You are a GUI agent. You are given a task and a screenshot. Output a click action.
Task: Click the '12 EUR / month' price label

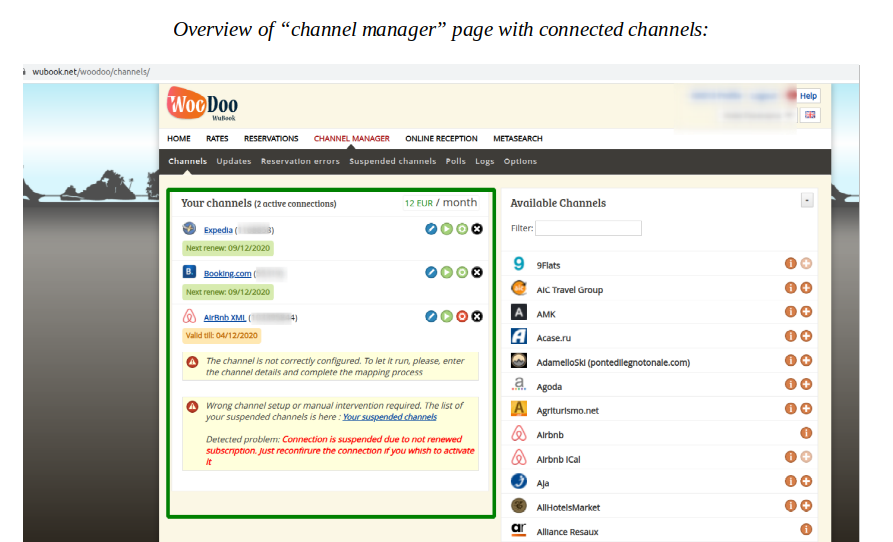[441, 203]
